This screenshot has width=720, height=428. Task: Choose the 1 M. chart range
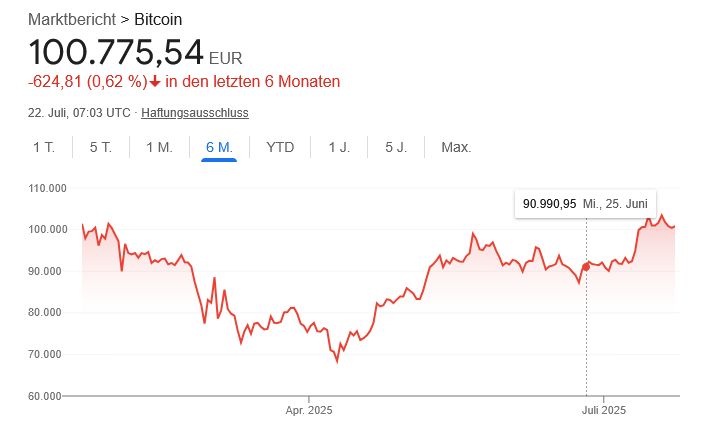pos(159,147)
